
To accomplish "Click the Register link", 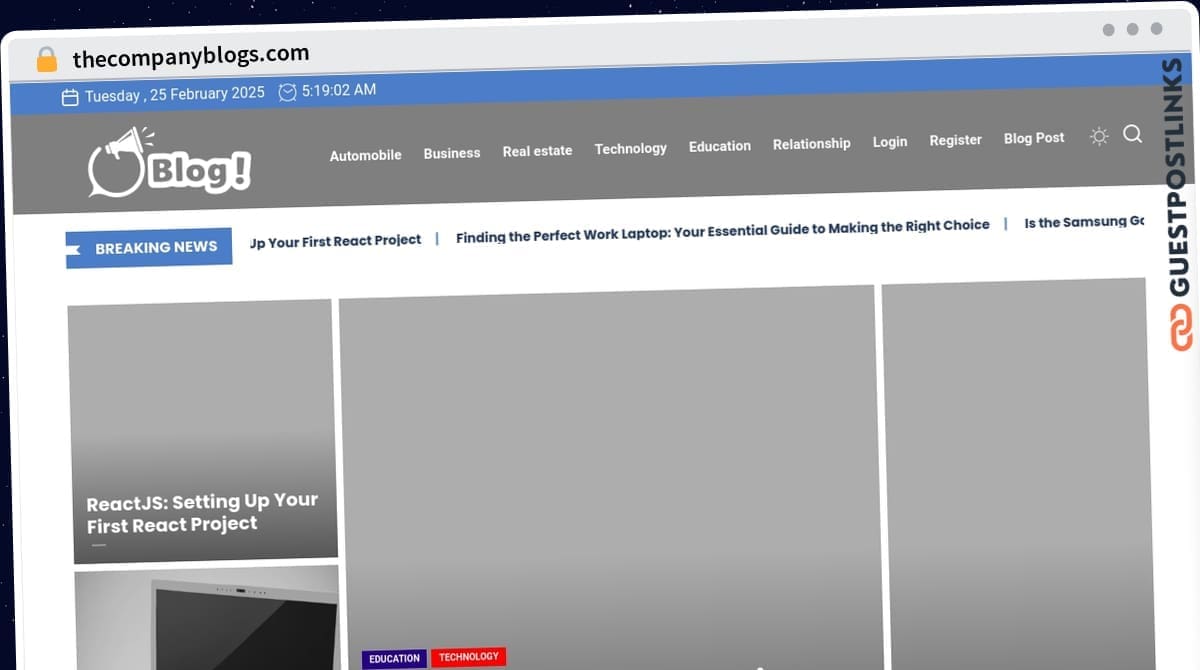I will point(955,140).
